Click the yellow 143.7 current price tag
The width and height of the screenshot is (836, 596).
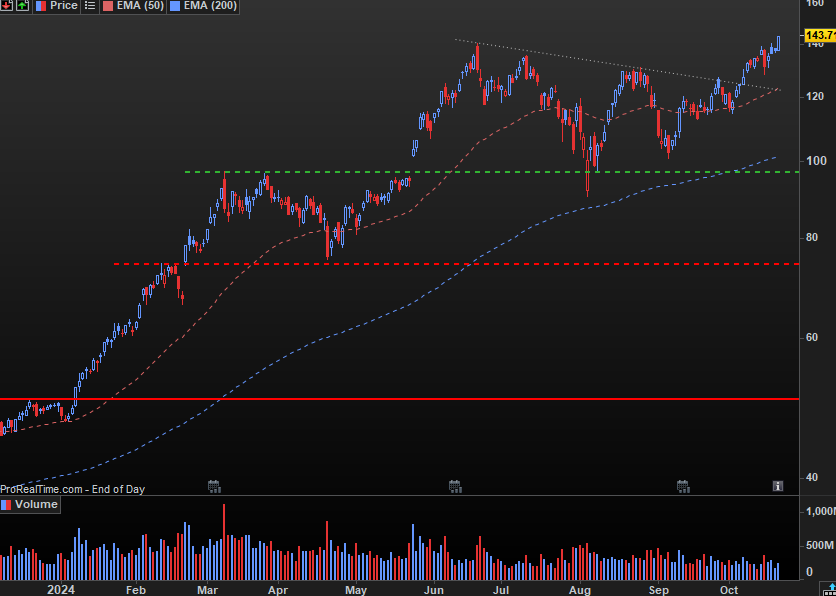(x=819, y=36)
